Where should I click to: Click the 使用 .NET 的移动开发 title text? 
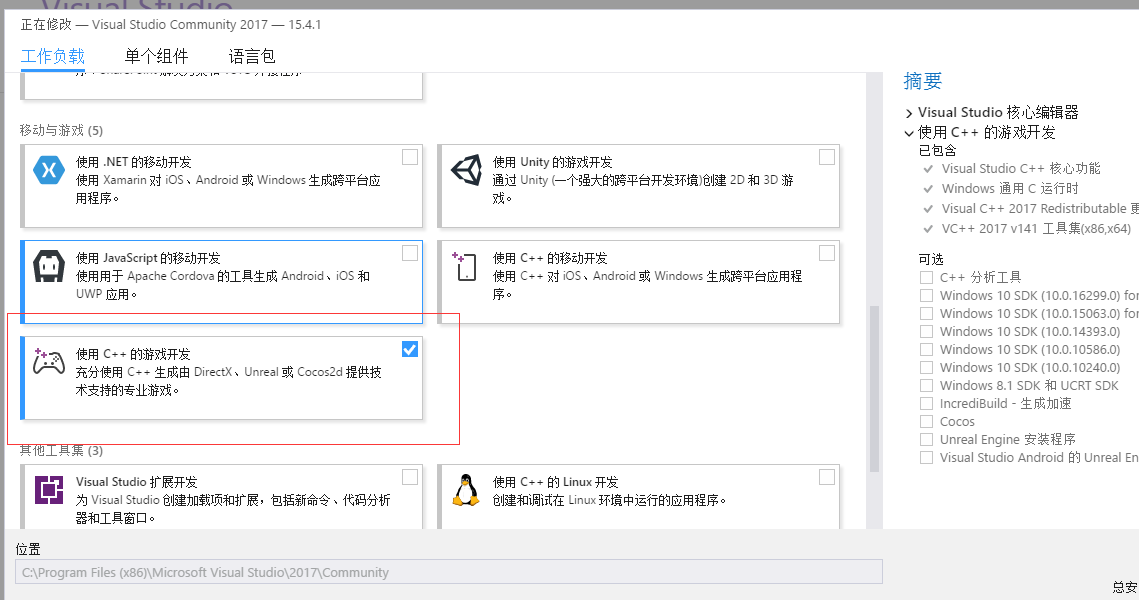pos(134,162)
